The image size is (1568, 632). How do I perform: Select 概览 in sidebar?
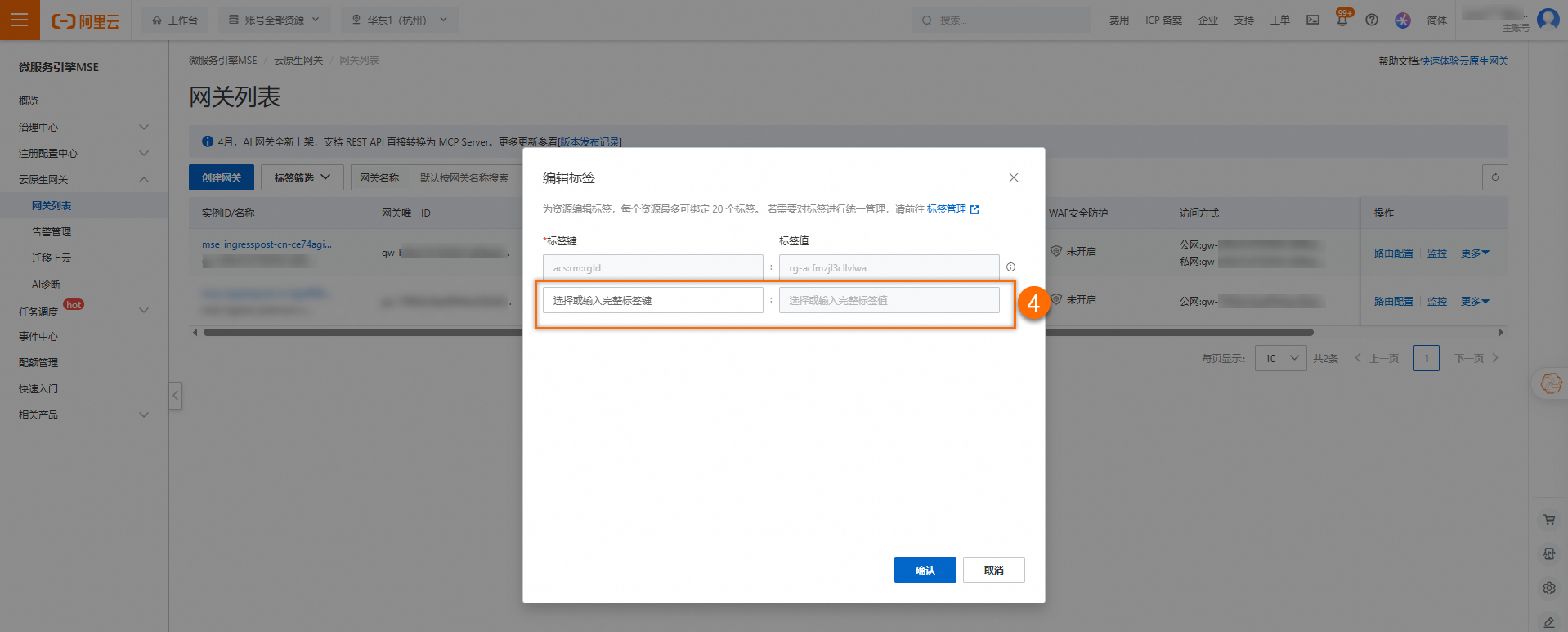click(x=29, y=101)
